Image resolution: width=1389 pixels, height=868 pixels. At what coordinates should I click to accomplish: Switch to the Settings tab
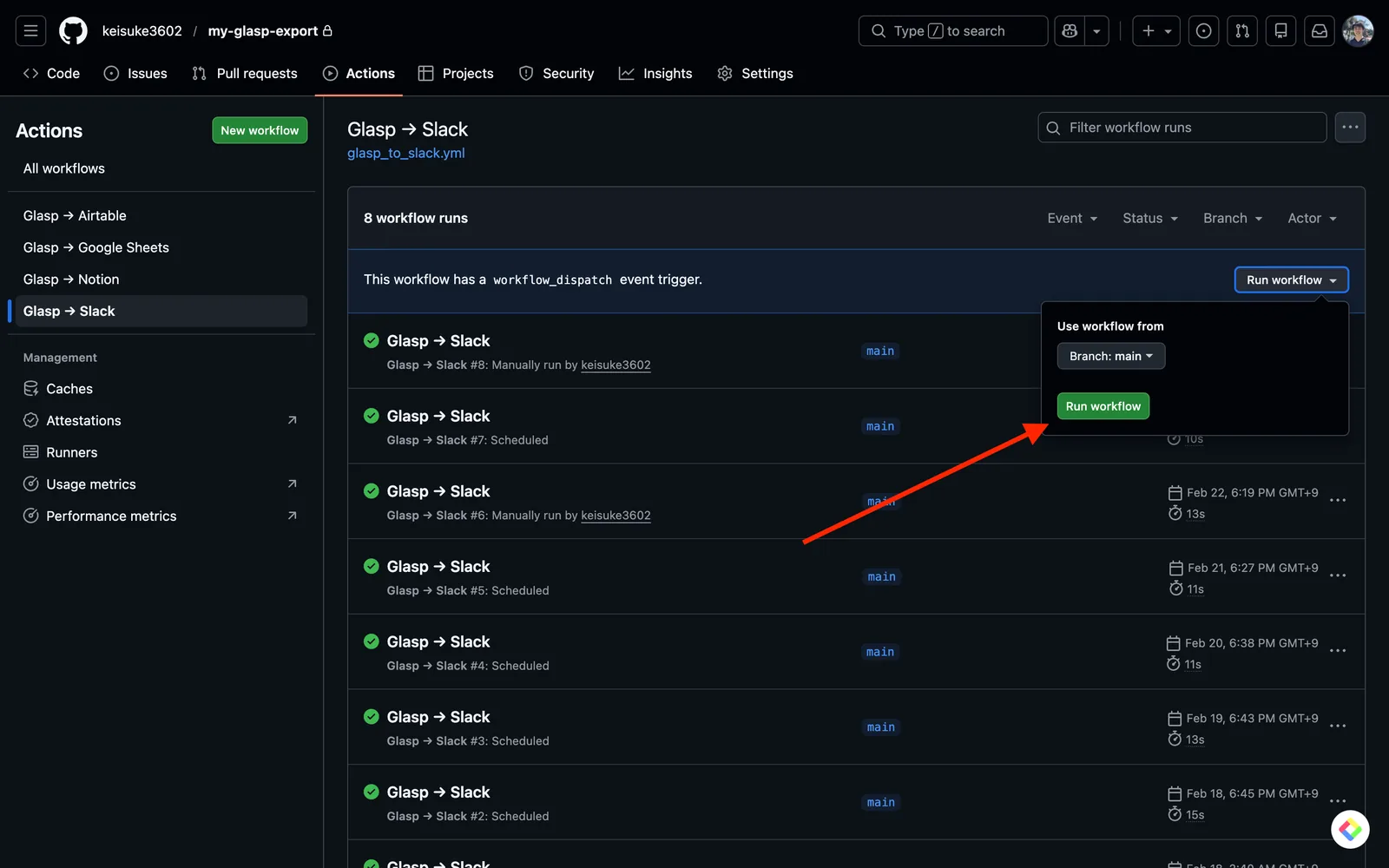[755, 74]
